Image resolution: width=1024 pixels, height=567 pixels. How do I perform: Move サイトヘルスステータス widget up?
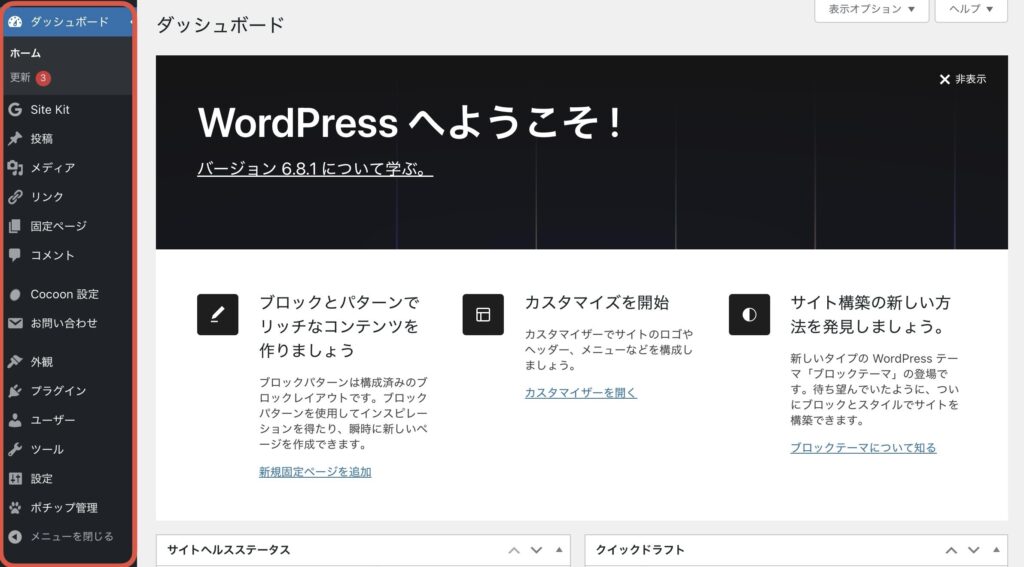(514, 550)
